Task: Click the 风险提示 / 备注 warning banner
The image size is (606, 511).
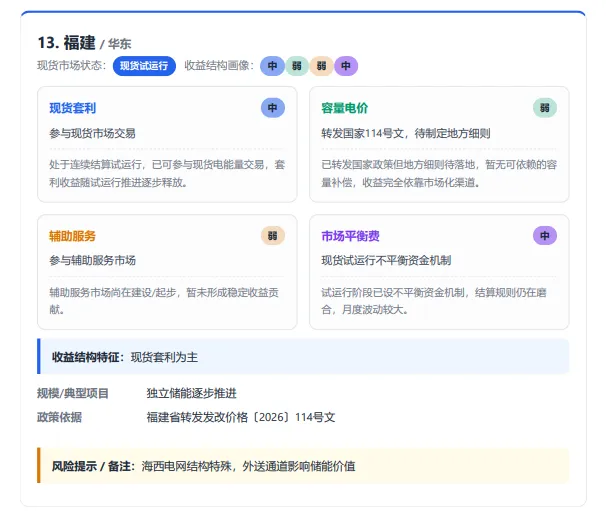Action: point(303,465)
